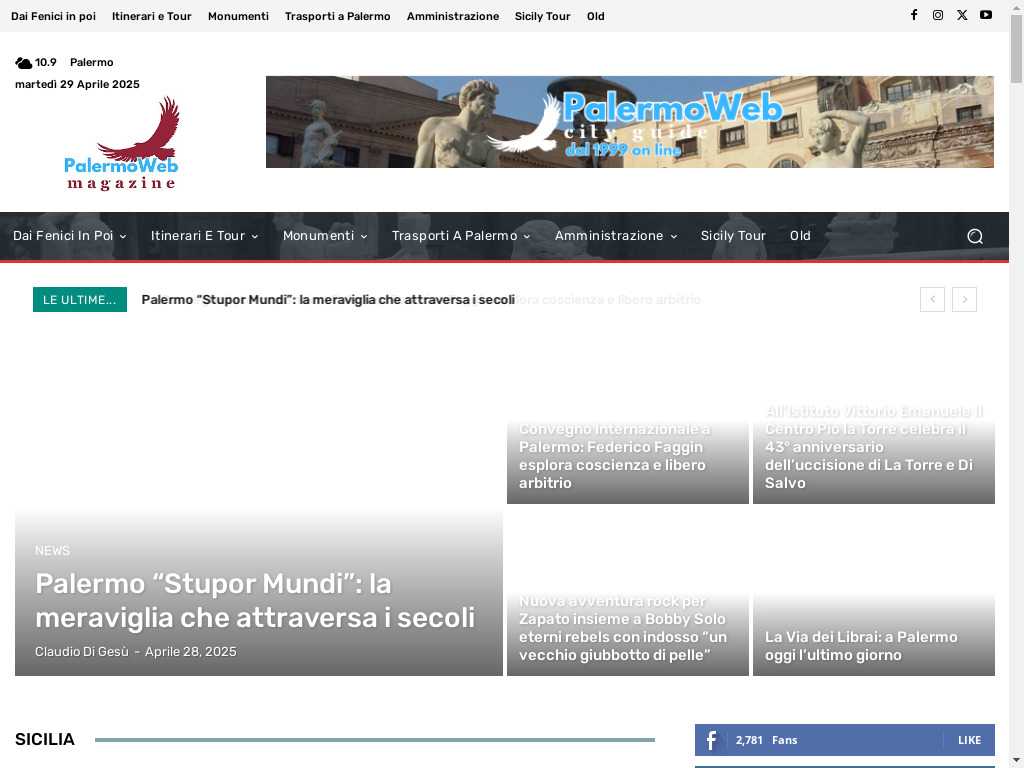Open 'La Via dei Librai' article
The width and height of the screenshot is (1024, 768).
tap(861, 646)
